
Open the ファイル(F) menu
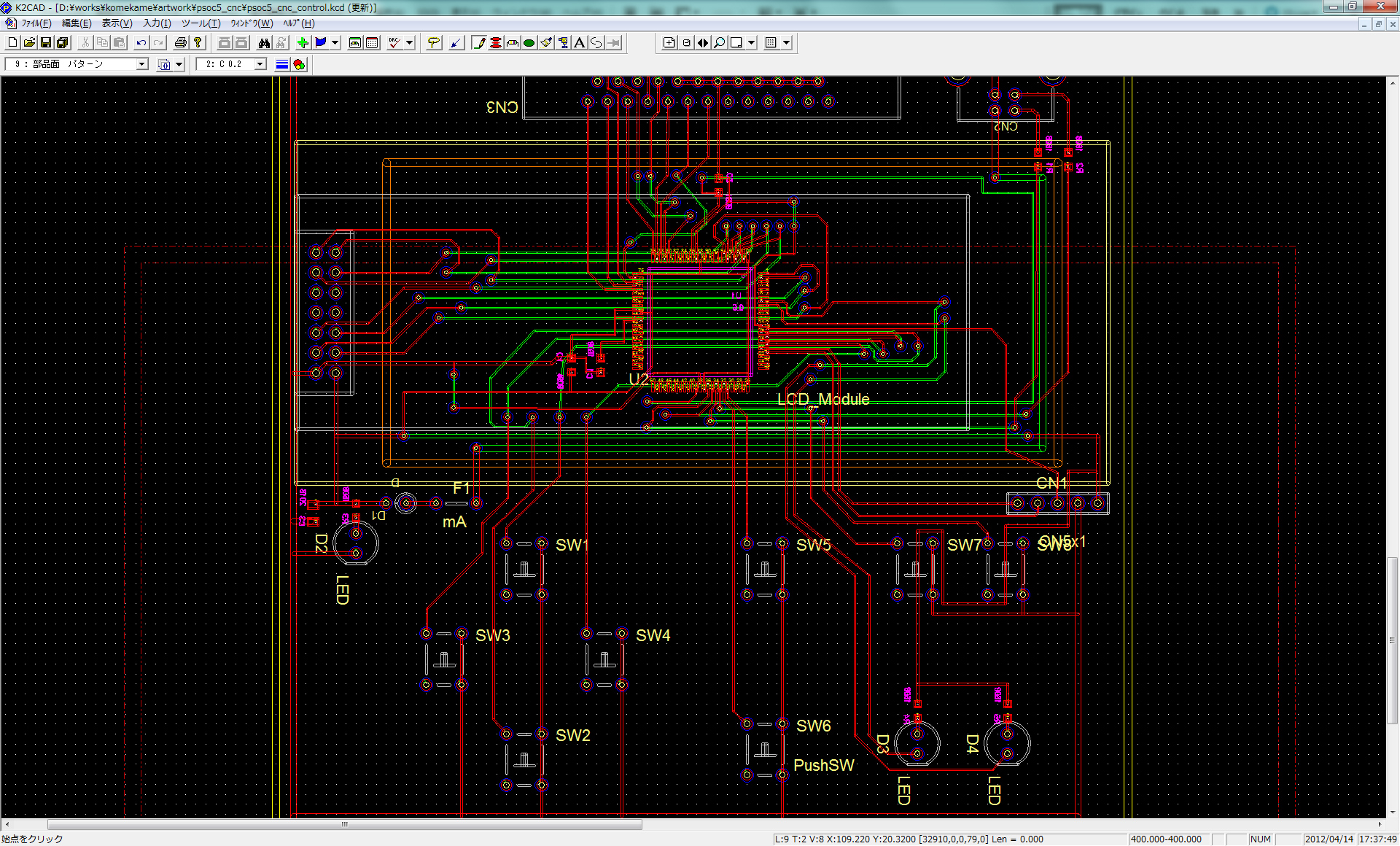[36, 23]
